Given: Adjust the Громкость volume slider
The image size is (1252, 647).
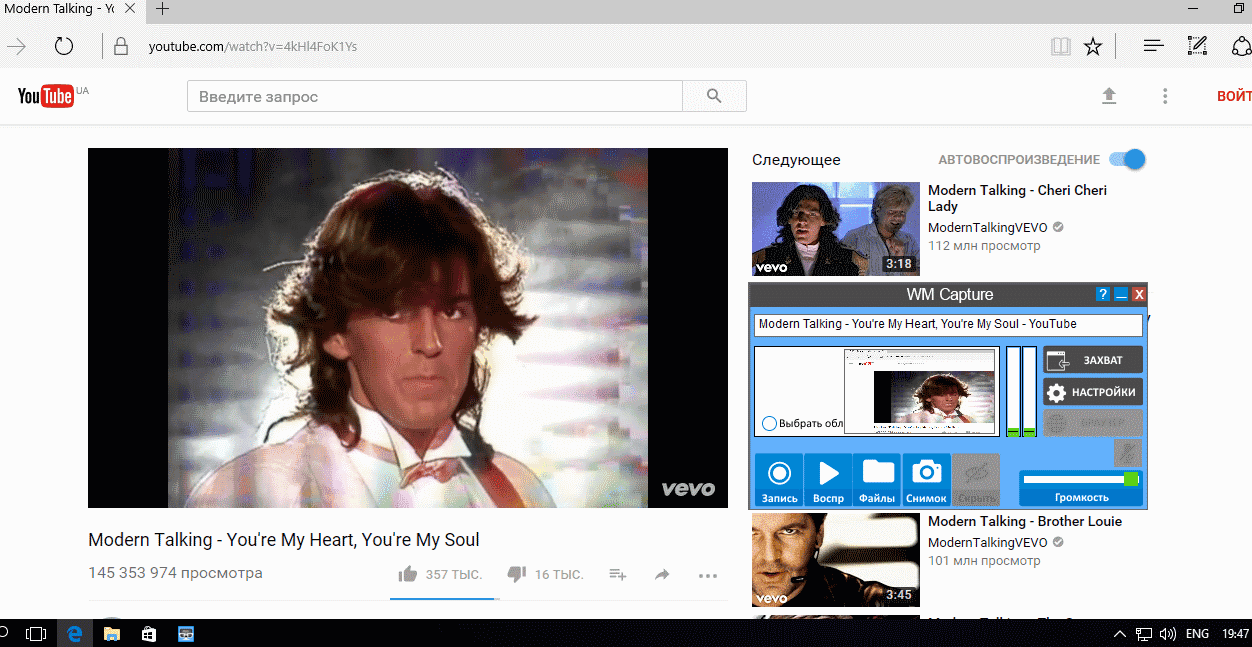Looking at the screenshot, I should 1081,480.
